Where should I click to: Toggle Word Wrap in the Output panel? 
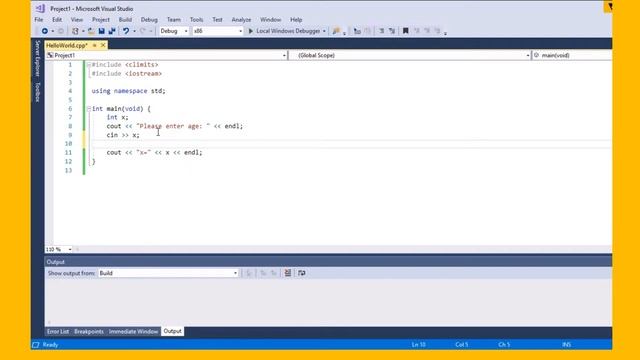302,273
